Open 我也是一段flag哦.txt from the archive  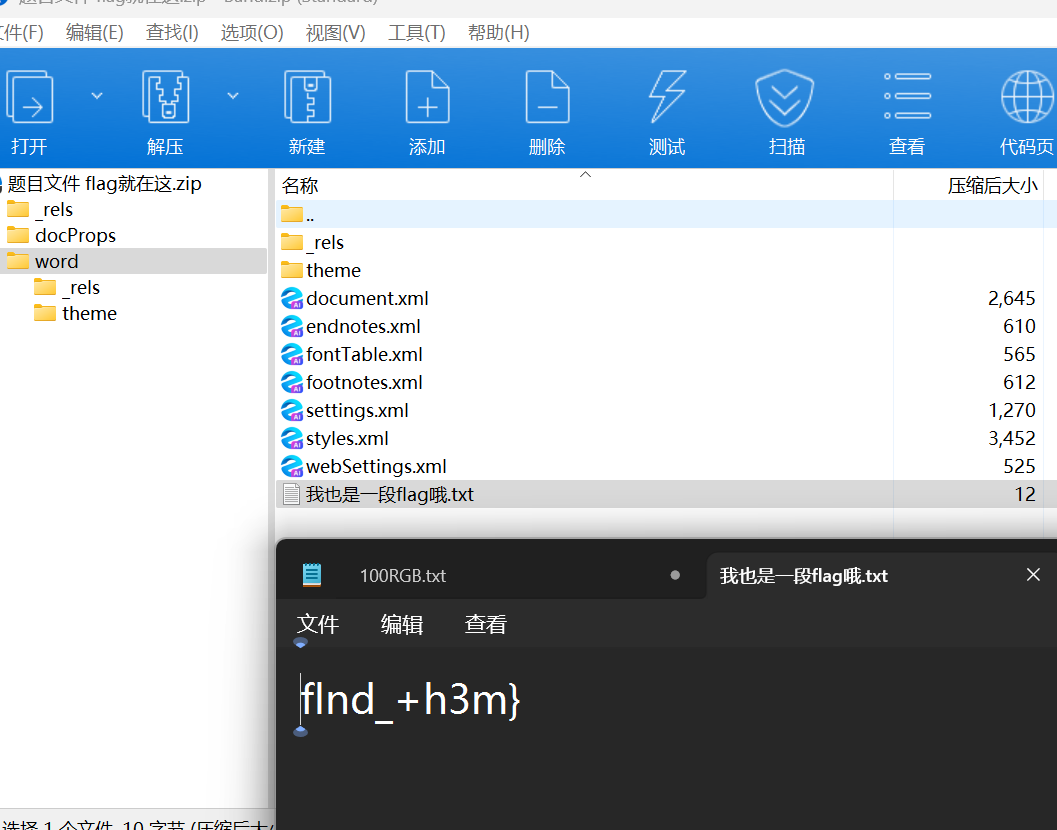pos(387,493)
